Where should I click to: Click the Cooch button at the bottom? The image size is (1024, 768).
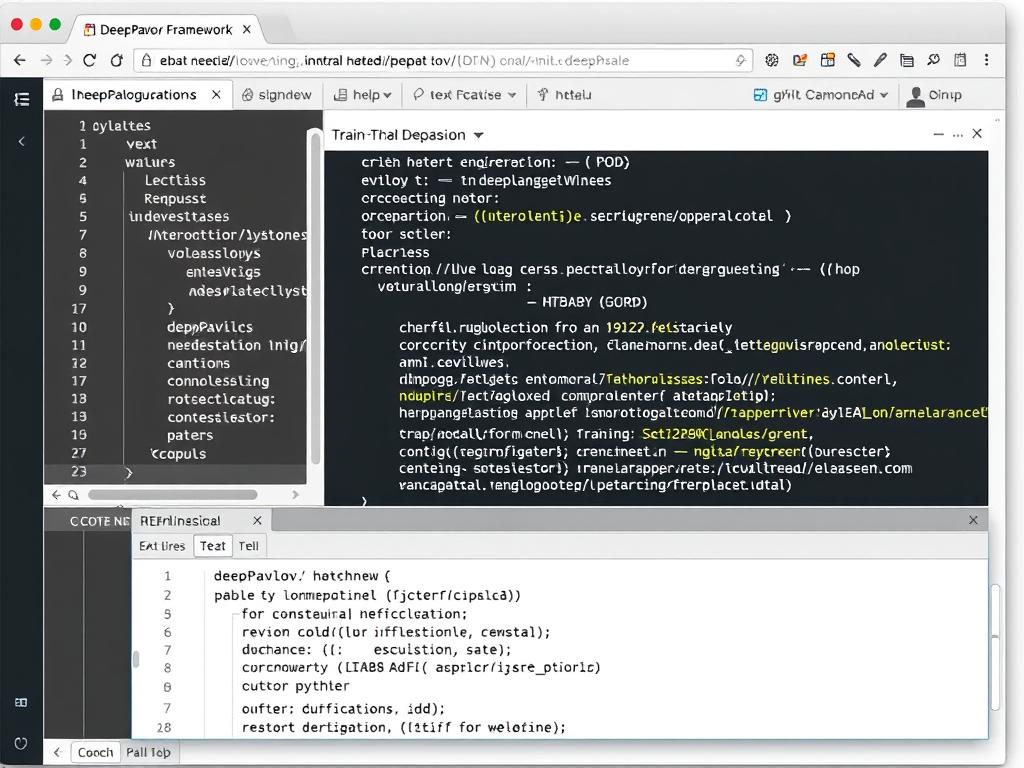pos(95,752)
